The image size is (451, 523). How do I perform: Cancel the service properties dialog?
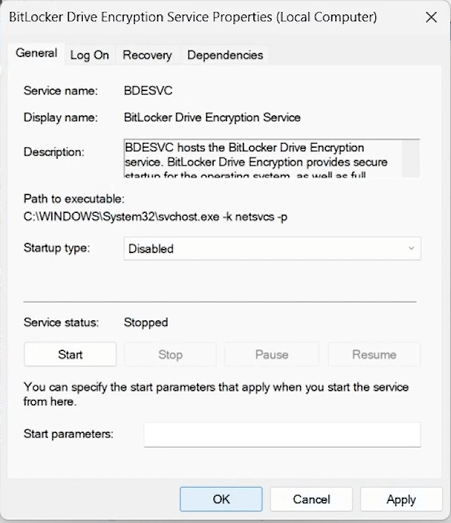point(311,499)
